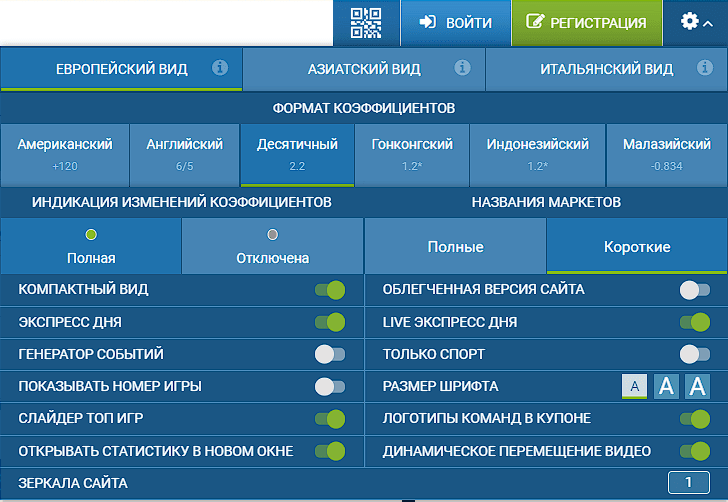Viewport: 728px width, 502px height.
Task: Turn on Только спорт switch
Action: [x=694, y=354]
